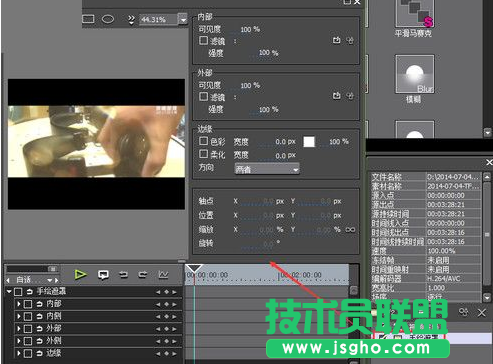Image resolution: width=493 pixels, height=364 pixels.
Task: Open the 自适 timeline scale dropdown
Action: point(51,280)
